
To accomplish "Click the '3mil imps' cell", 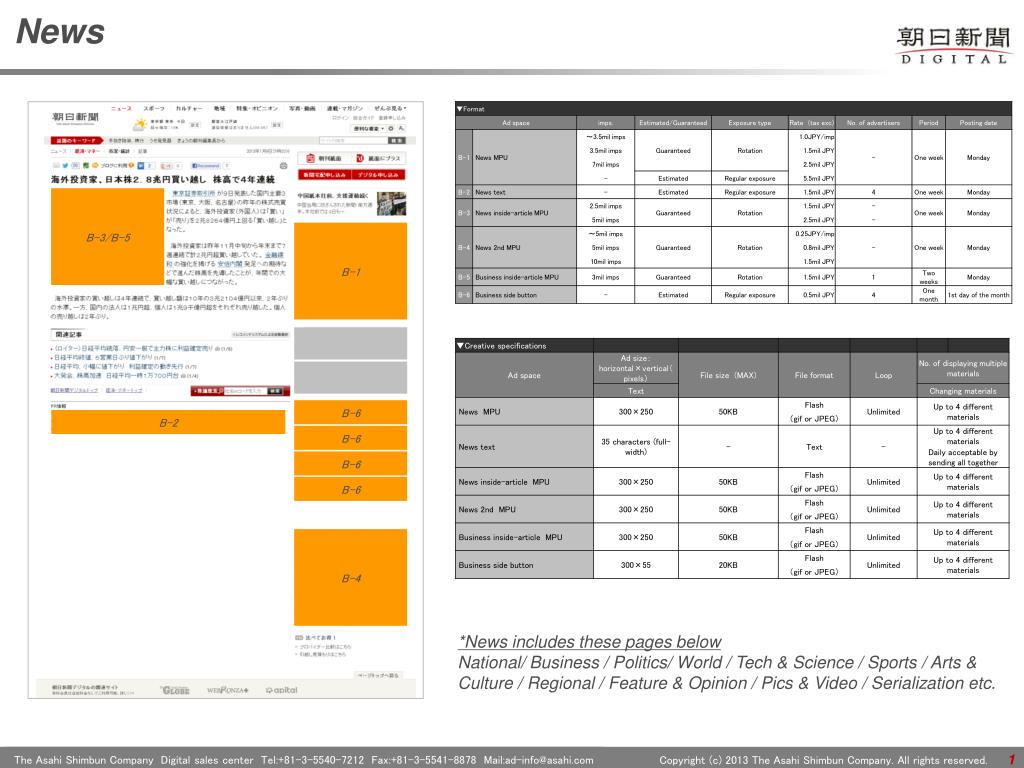I will point(605,278).
